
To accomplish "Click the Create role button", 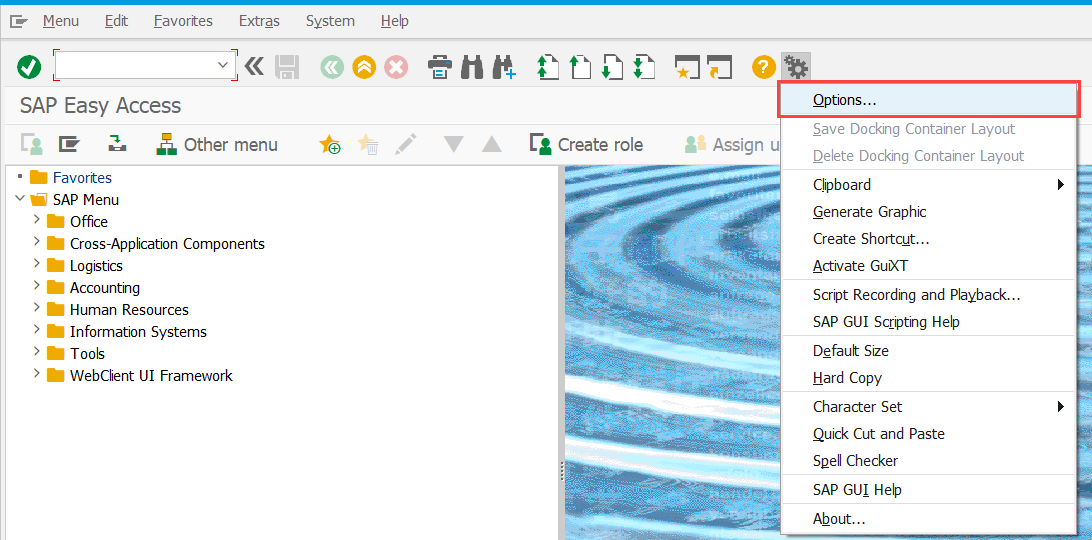I will pyautogui.click(x=586, y=144).
